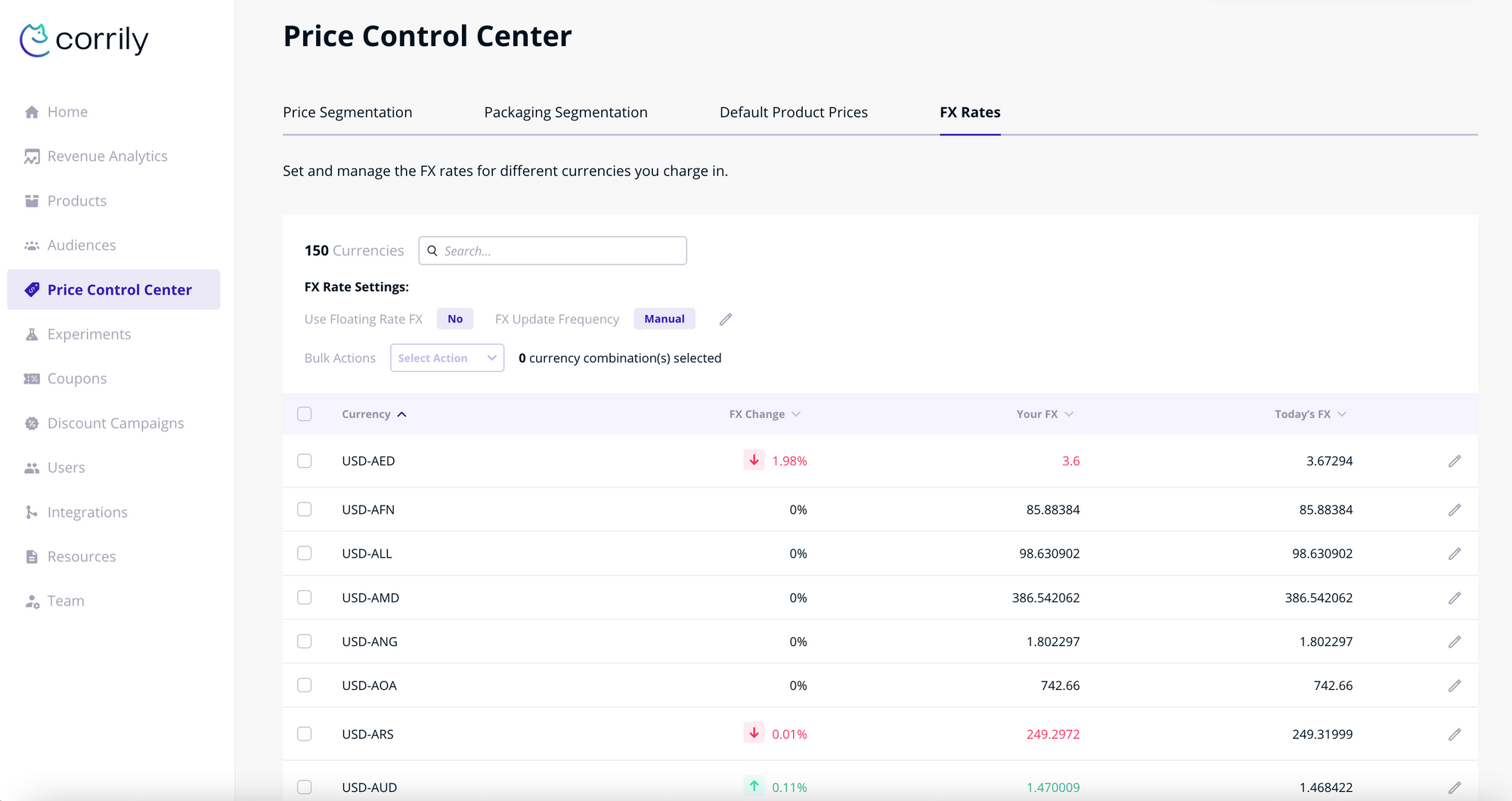The image size is (1512, 801).
Task: Click 386.542062 under Your FX
Action: (x=1046, y=598)
